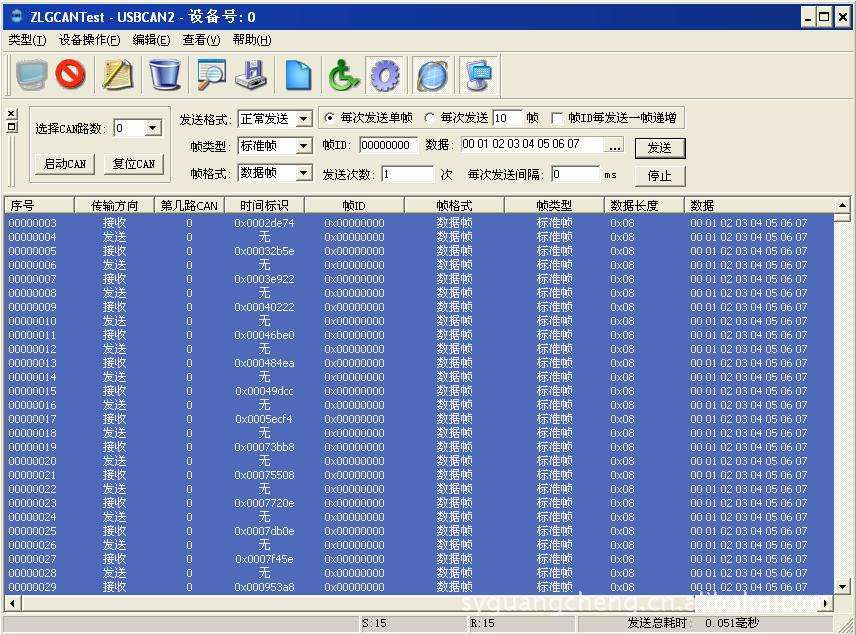Click the 第几路CAN column header
The image size is (856, 635).
(x=189, y=205)
